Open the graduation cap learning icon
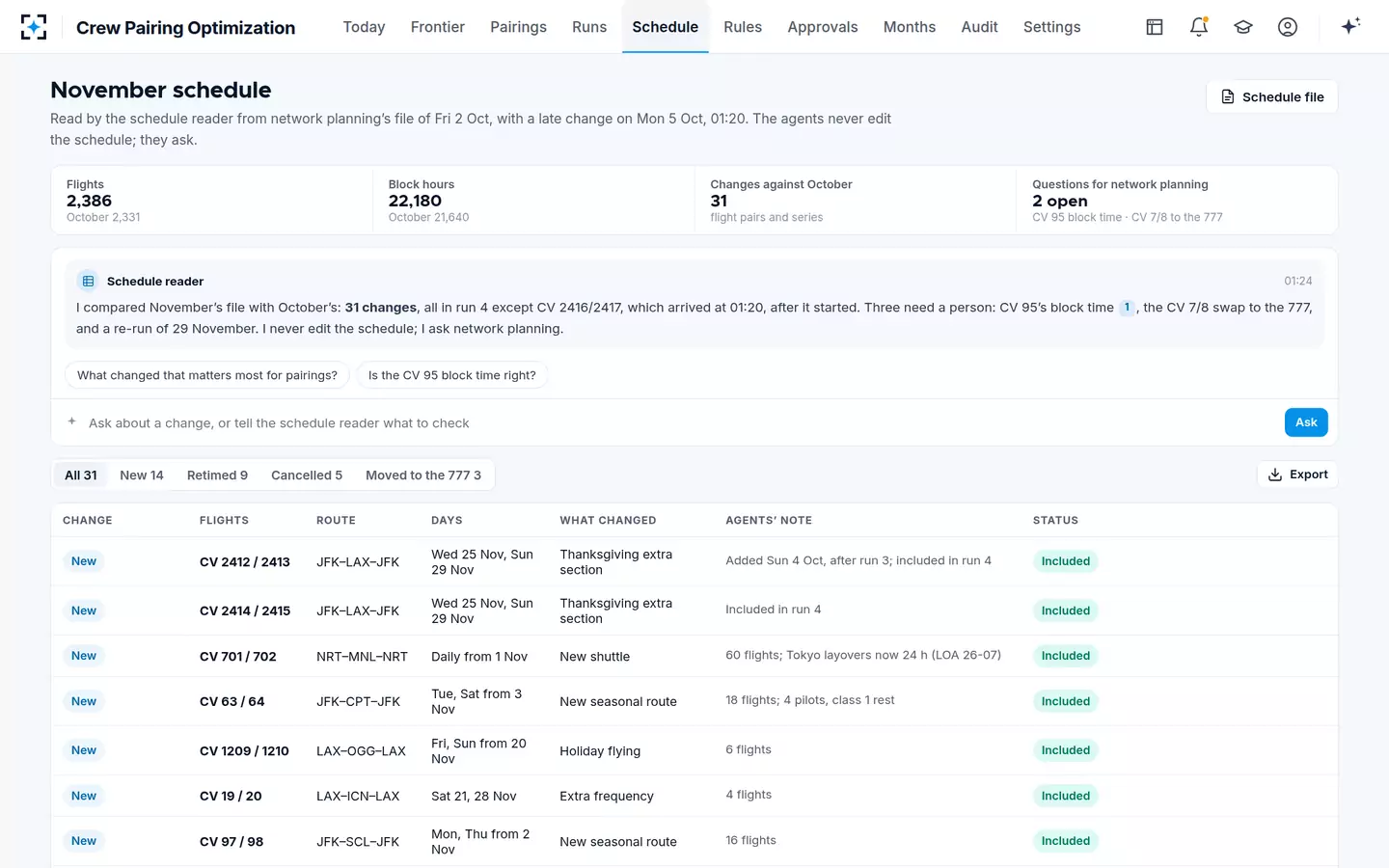 pyautogui.click(x=1243, y=27)
